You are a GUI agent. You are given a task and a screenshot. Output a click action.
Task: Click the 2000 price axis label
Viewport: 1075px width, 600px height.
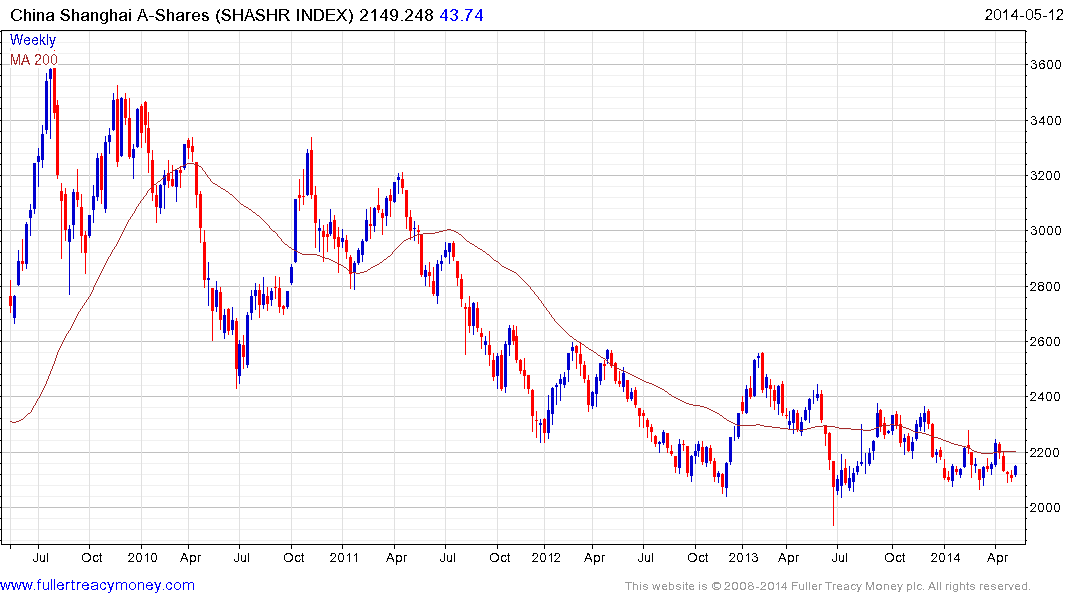coord(1046,507)
